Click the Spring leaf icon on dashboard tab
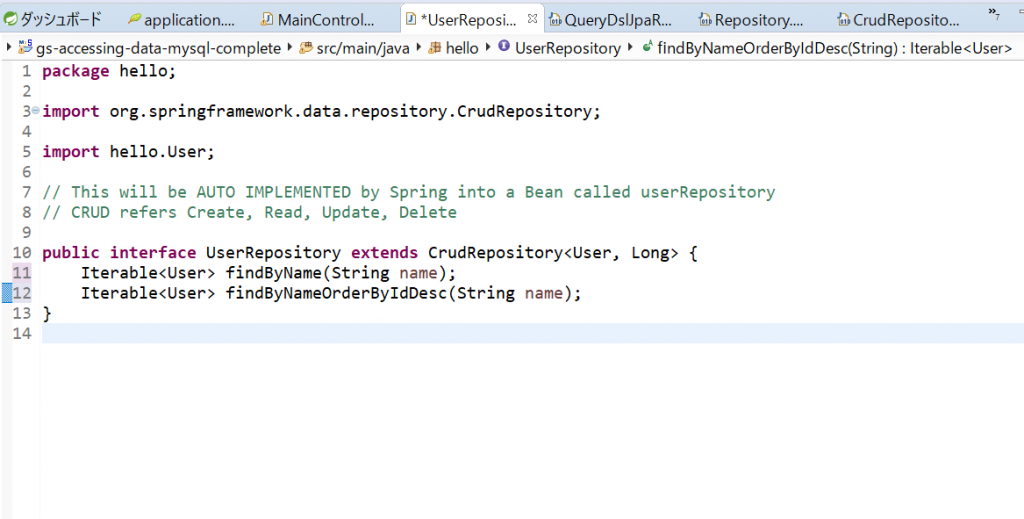This screenshot has width=1024, height=519. click(x=12, y=20)
